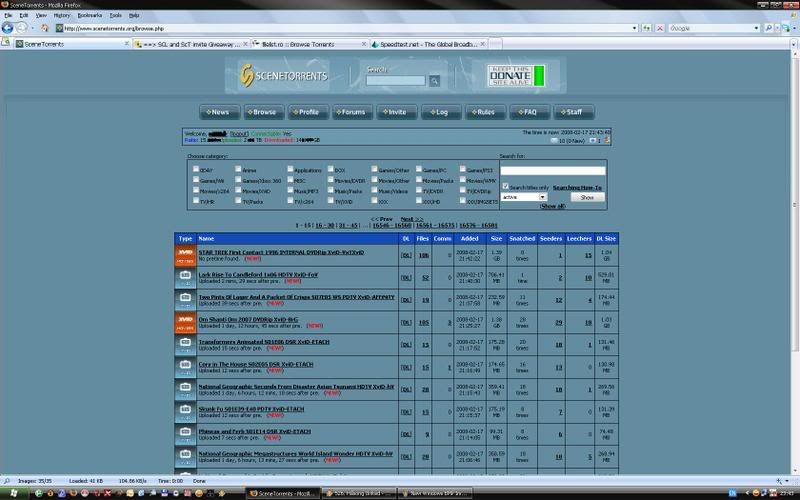Click the XviD type icon for STAR TREK First Contact
This screenshot has height=500, width=800.
click(x=185, y=256)
